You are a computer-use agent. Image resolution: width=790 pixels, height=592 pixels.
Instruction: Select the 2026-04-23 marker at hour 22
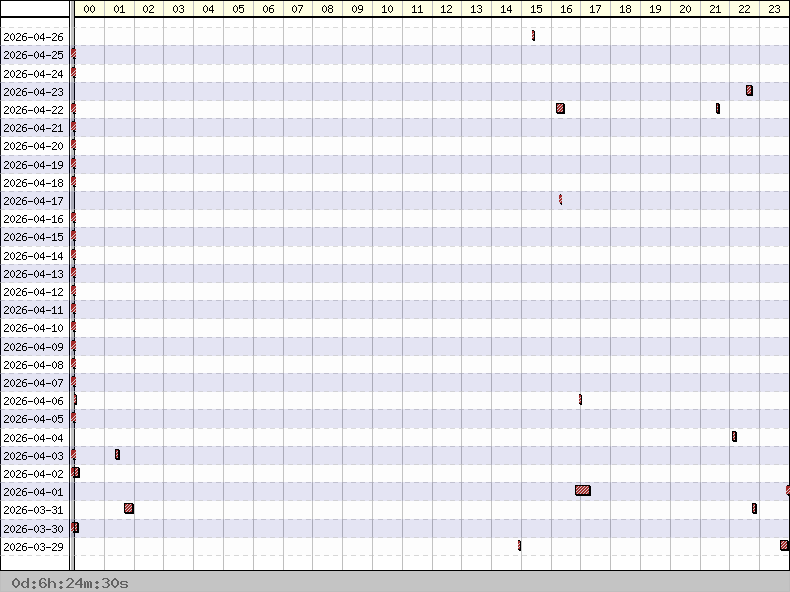click(x=749, y=90)
